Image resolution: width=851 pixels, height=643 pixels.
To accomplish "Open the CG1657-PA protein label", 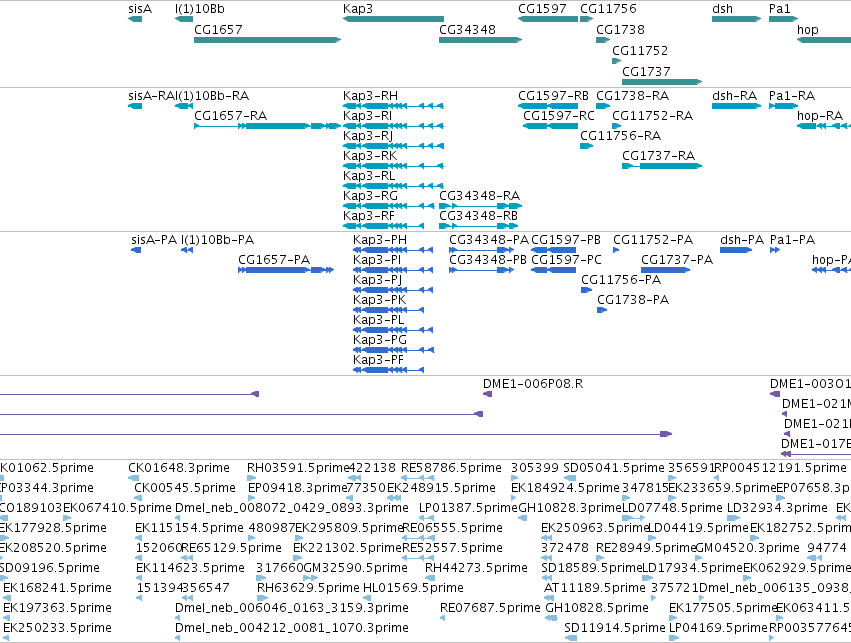I will [274, 260].
